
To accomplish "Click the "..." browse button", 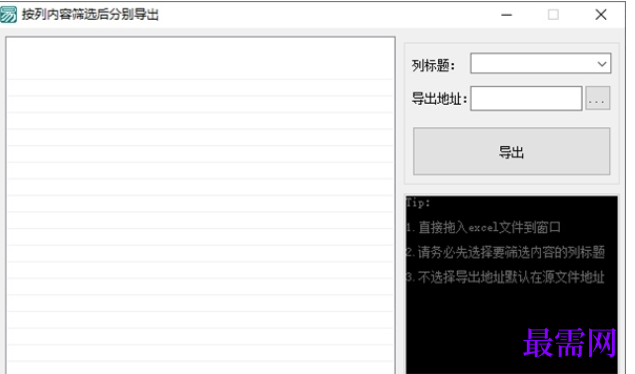I will (597, 98).
